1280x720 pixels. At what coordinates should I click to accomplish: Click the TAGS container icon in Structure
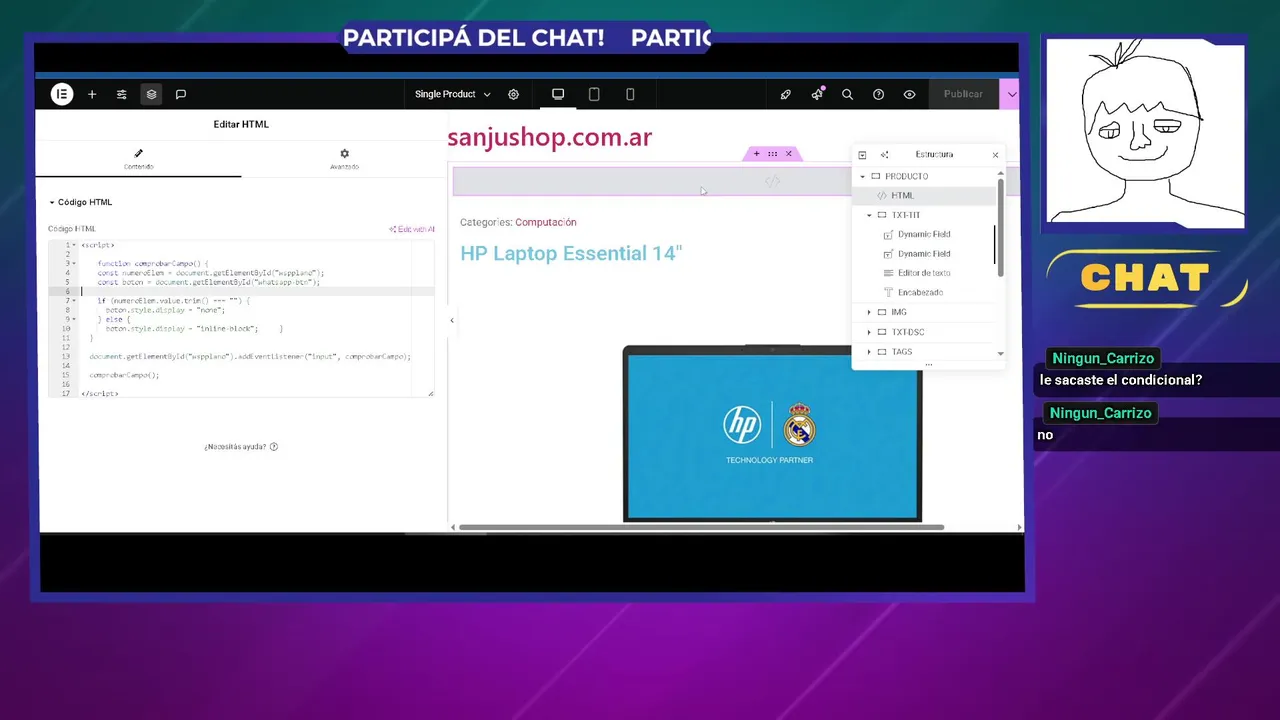[x=882, y=352]
